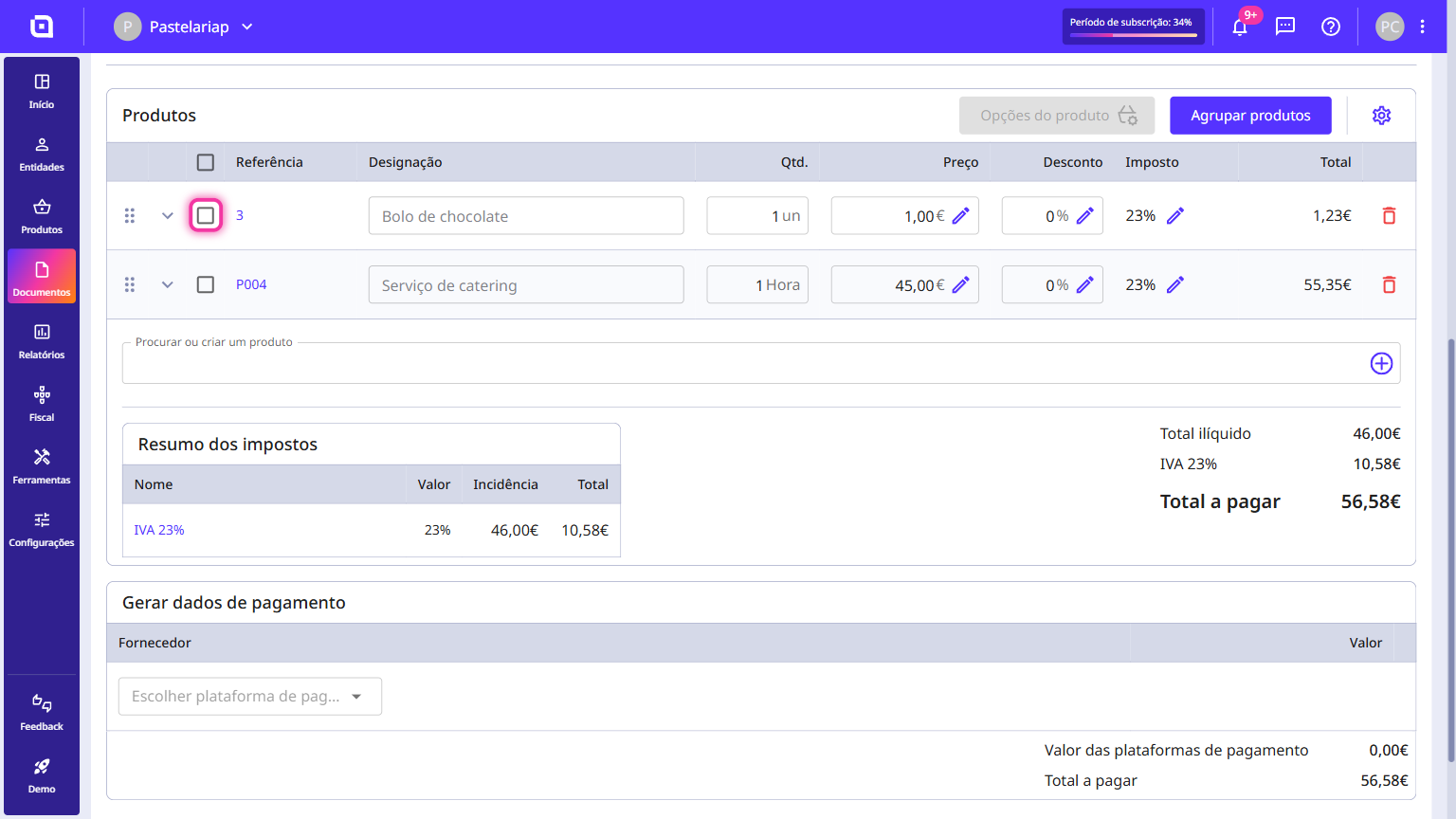This screenshot has width=1456, height=819.
Task: Check the P004 row checkbox
Action: click(x=206, y=284)
